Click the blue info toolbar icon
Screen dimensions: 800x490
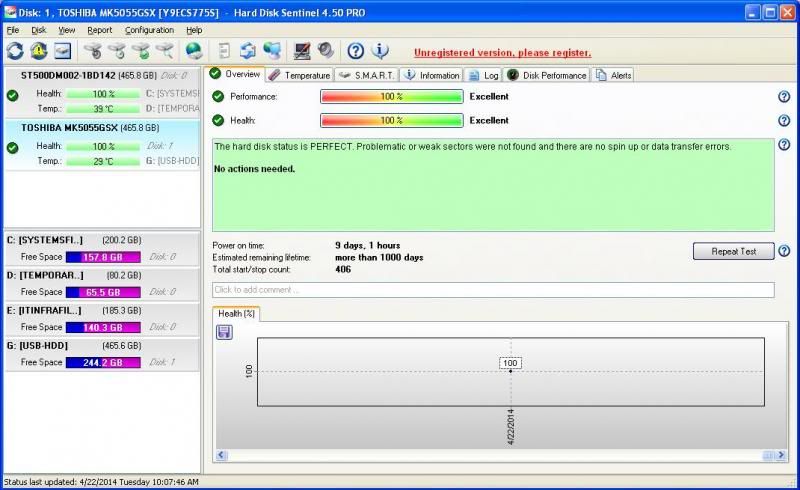point(380,51)
